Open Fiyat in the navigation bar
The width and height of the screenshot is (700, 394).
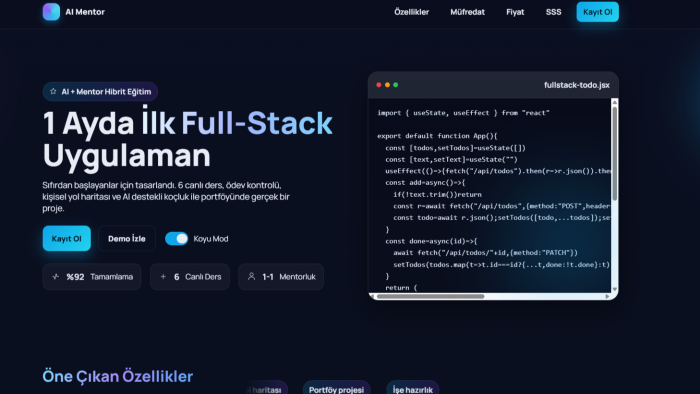click(515, 12)
